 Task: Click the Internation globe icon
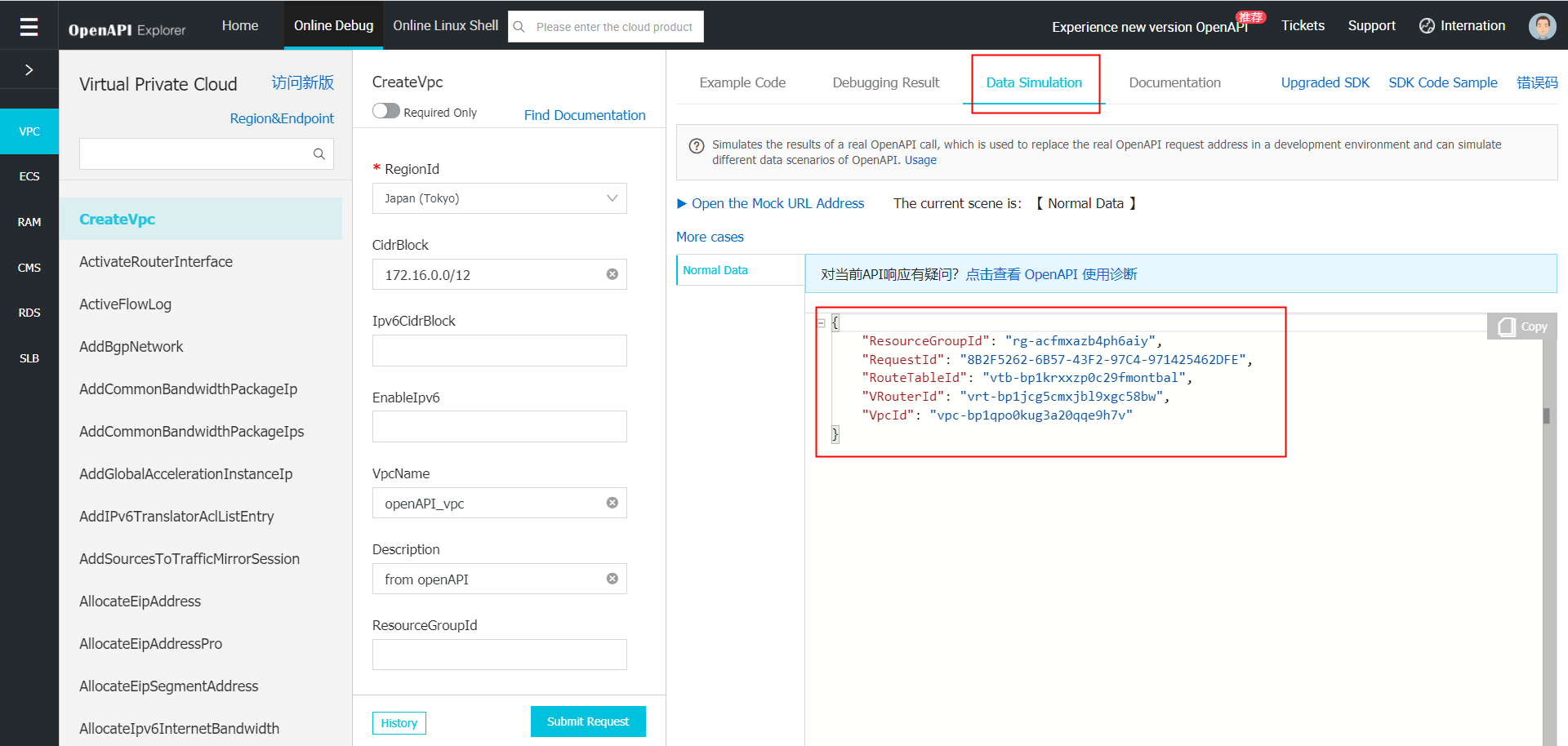click(1427, 26)
